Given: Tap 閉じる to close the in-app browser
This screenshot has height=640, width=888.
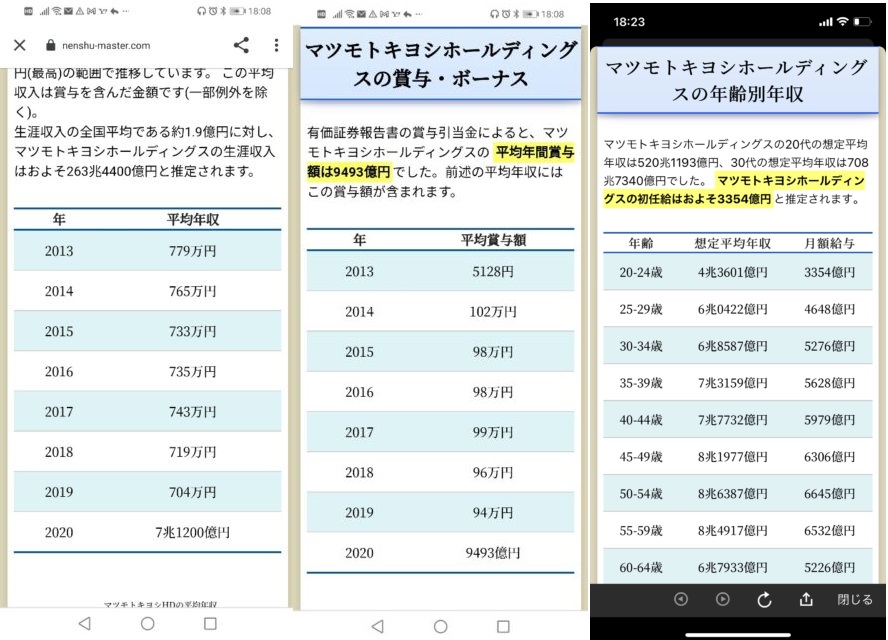Looking at the screenshot, I should (x=855, y=599).
